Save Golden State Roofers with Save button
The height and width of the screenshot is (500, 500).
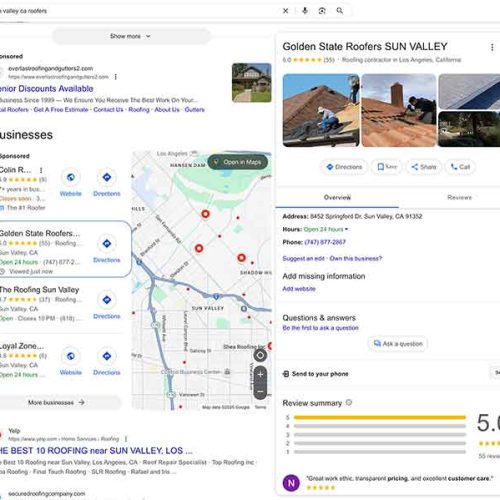point(386,167)
